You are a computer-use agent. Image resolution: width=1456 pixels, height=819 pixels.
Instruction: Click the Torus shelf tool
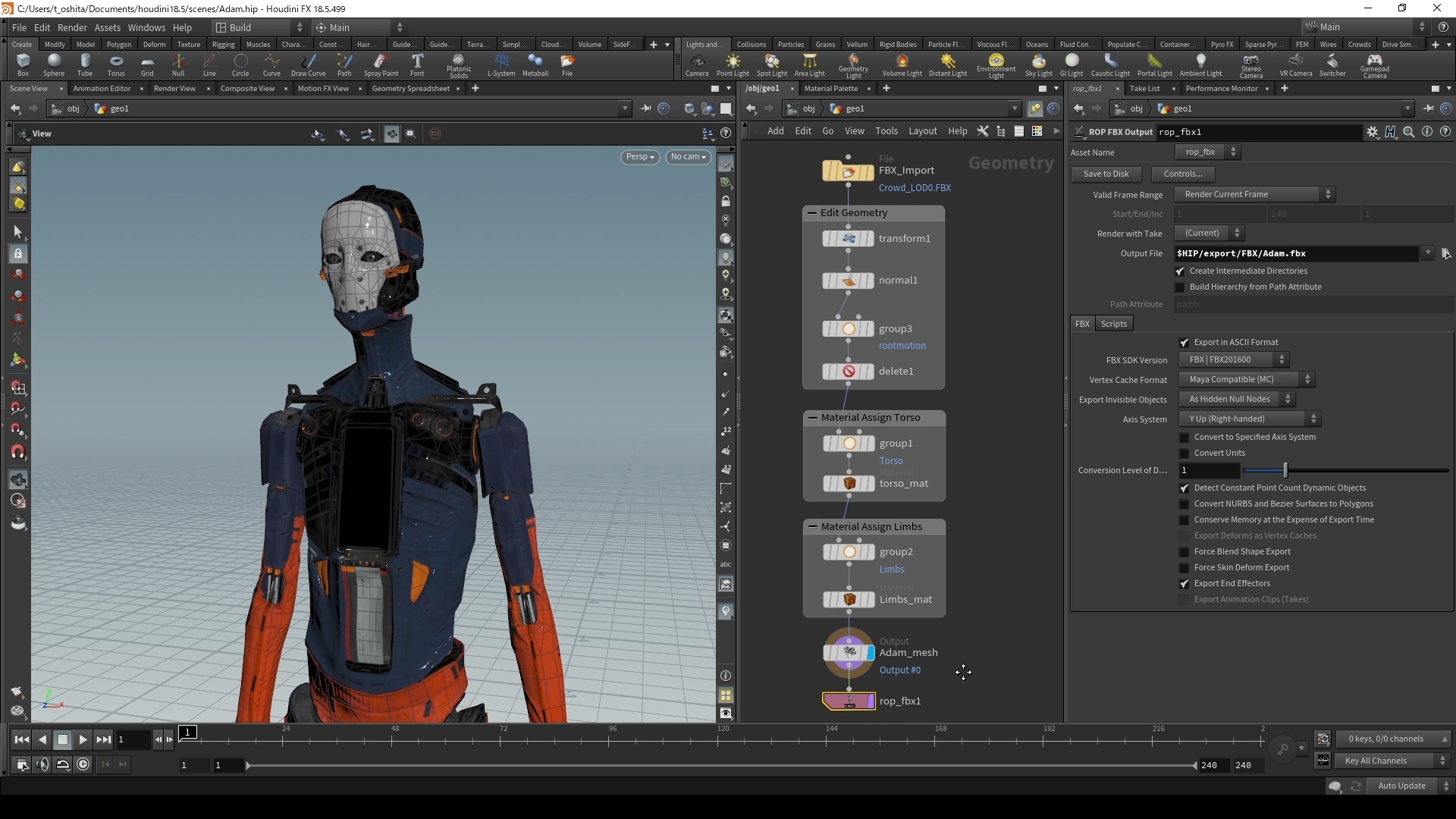click(x=116, y=64)
